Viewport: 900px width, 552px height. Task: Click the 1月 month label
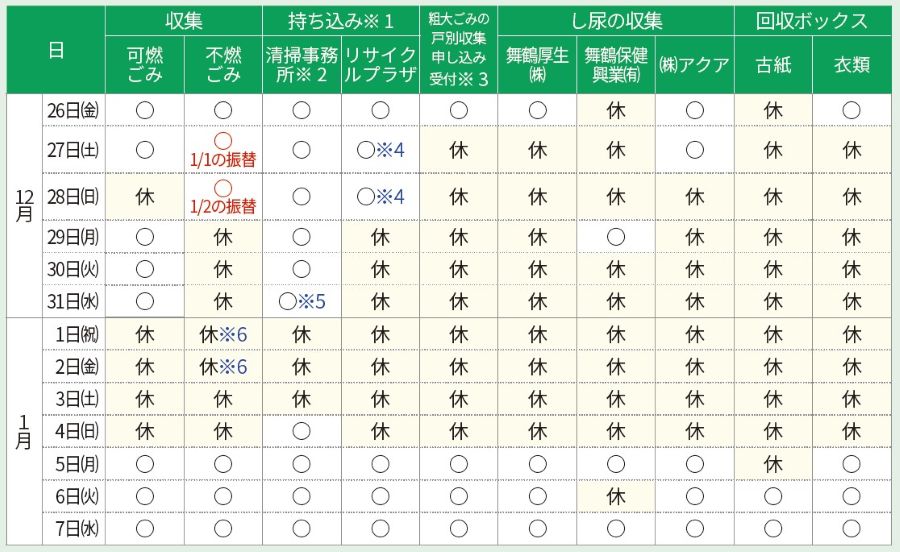(25, 432)
